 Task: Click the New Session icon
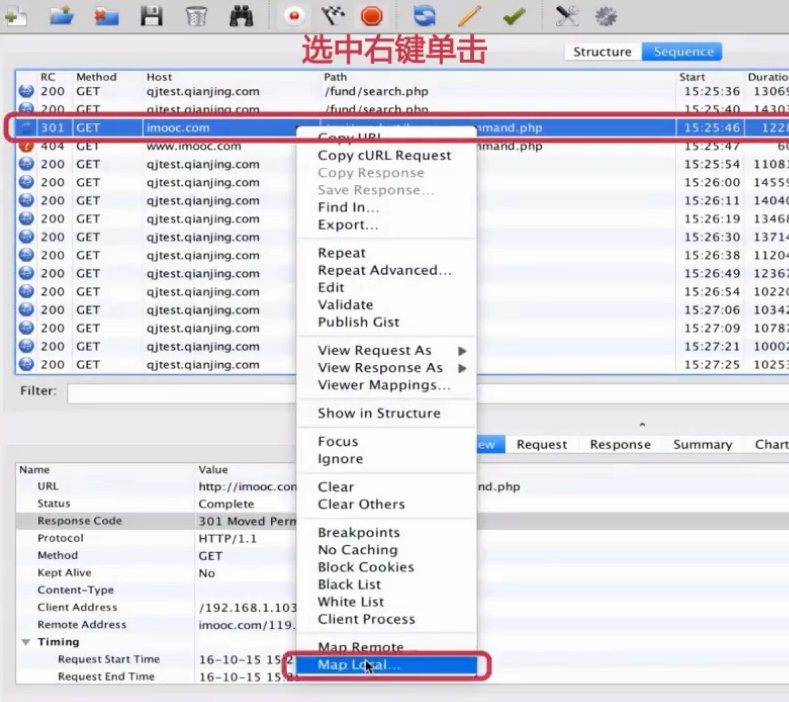pyautogui.click(x=15, y=17)
